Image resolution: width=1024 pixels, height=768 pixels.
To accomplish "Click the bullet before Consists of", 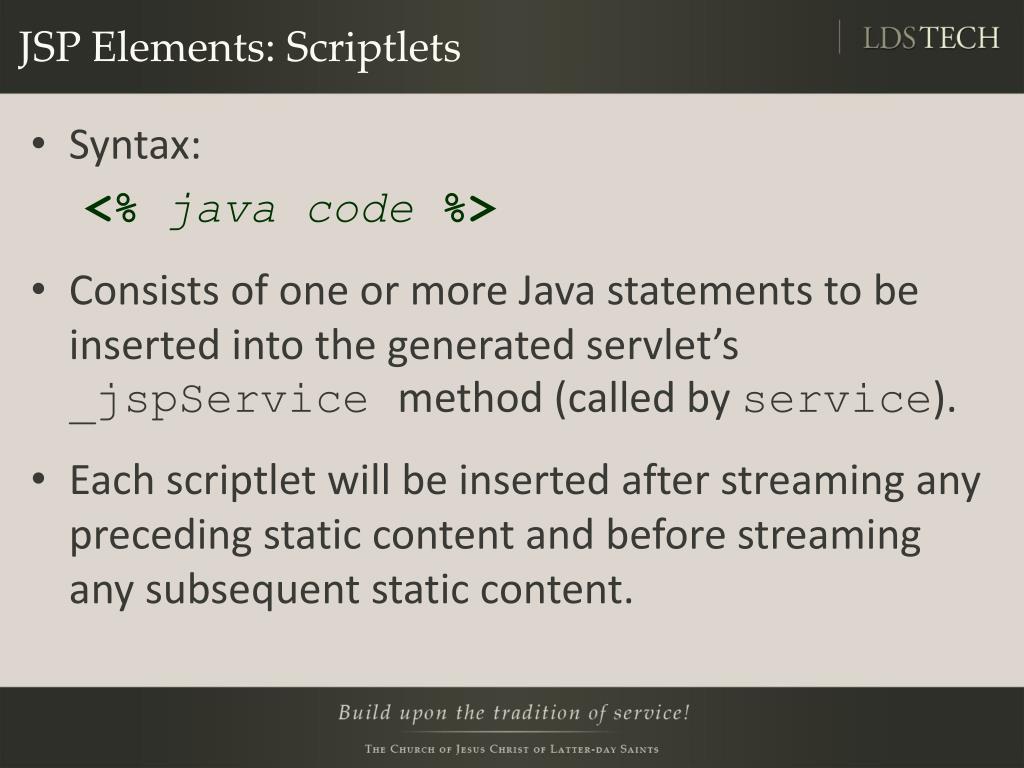I will [x=39, y=289].
